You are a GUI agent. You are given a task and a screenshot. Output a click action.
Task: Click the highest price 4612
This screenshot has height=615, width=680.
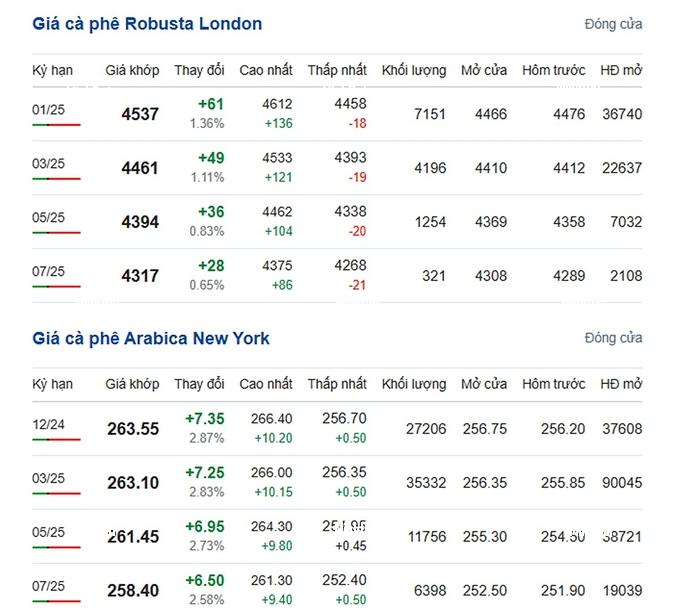click(277, 104)
